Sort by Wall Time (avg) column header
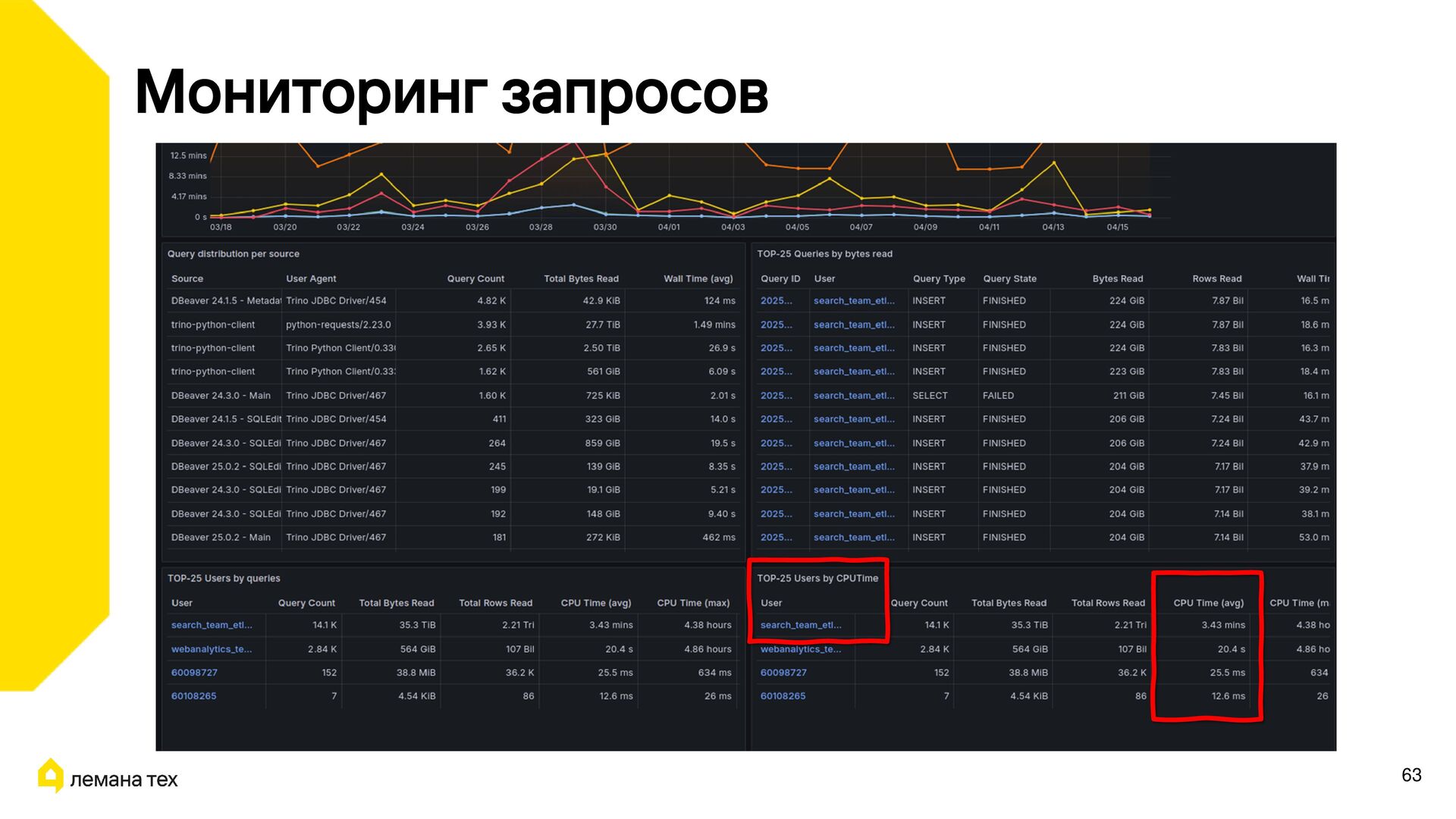Viewport: 1456px width, 819px height. click(698, 278)
